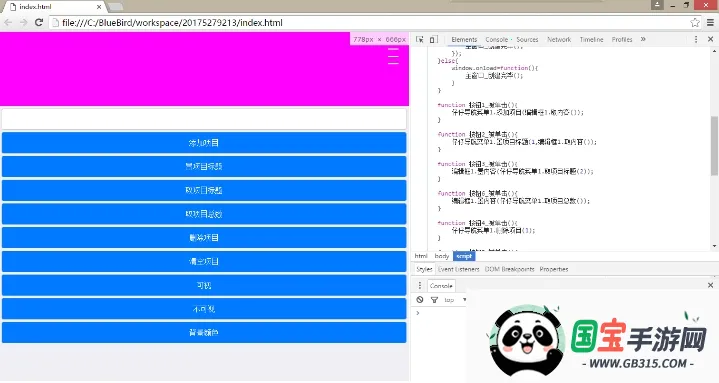Click the Elements panel scroll-up arrow
Screen dimensions: 719x383
(714, 50)
